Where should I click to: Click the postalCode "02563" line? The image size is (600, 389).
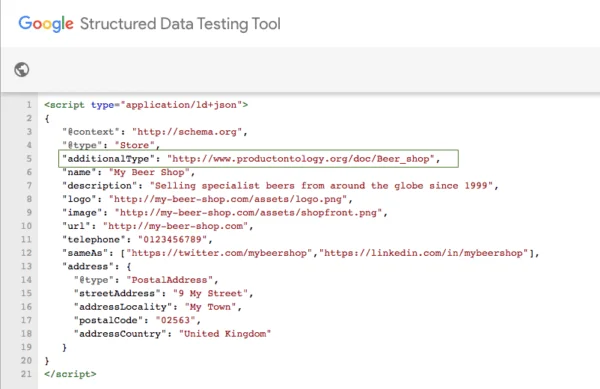click(x=137, y=320)
